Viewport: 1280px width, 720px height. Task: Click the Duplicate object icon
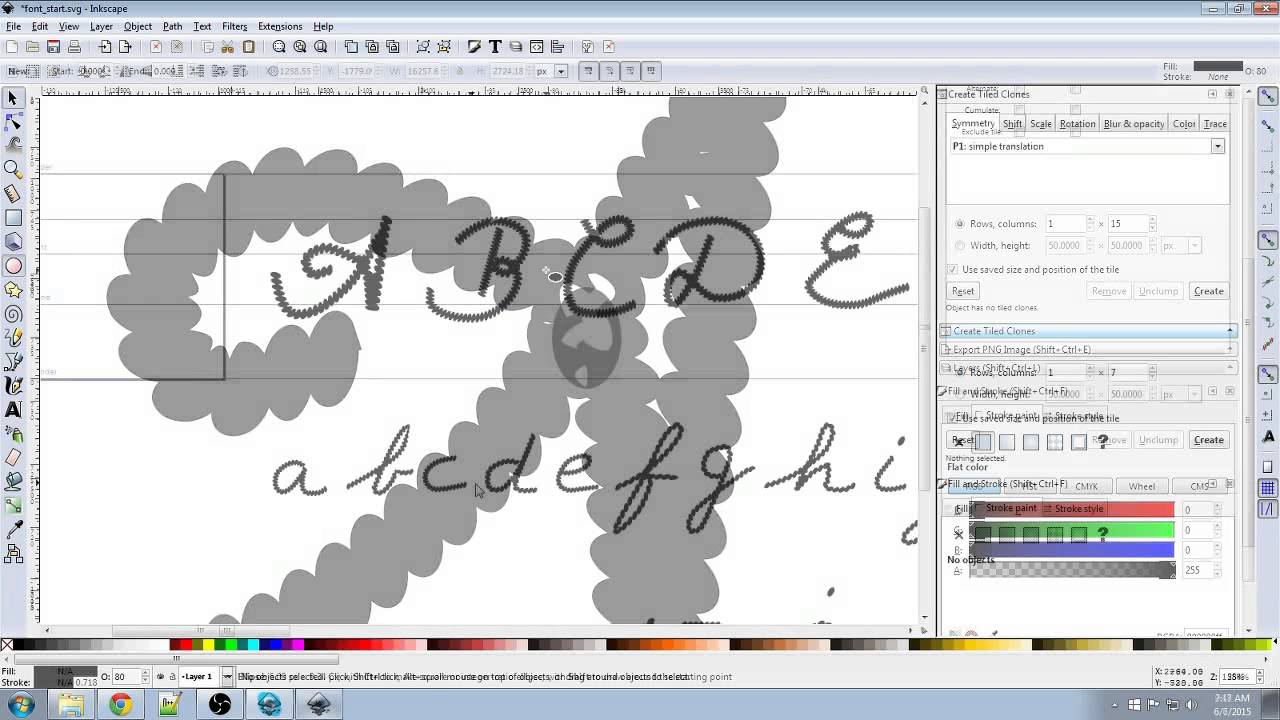point(351,47)
